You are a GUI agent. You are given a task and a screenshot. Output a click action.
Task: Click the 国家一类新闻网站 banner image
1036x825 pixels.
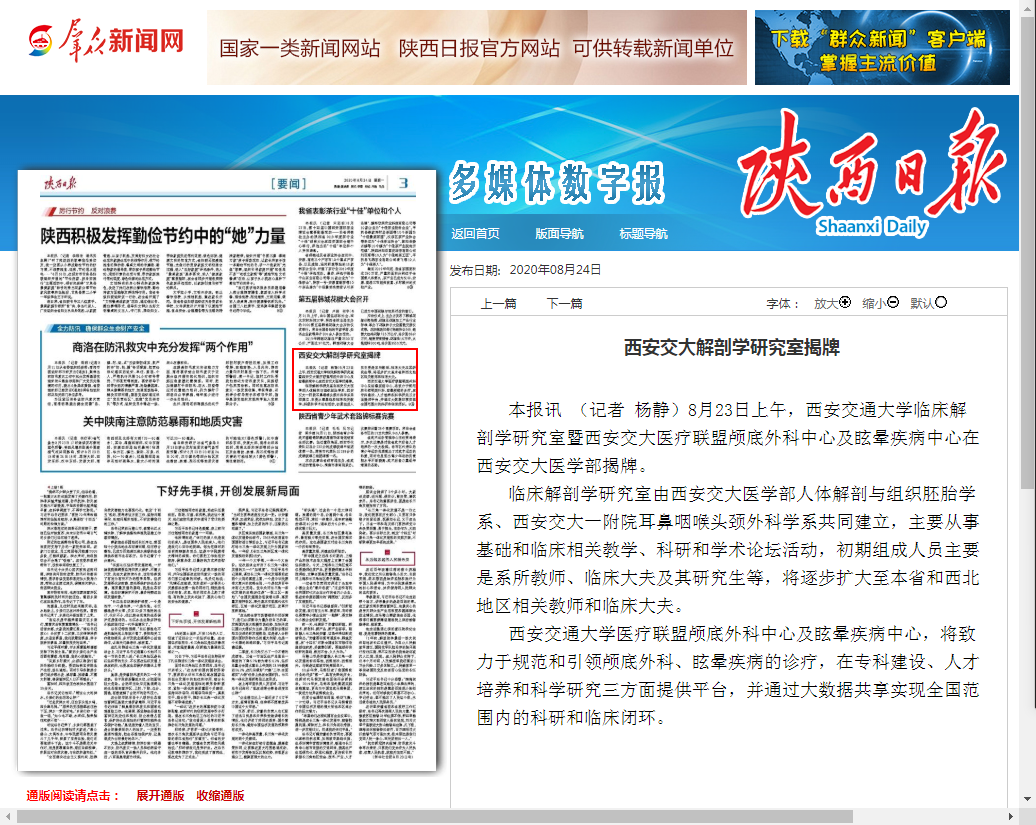click(476, 48)
